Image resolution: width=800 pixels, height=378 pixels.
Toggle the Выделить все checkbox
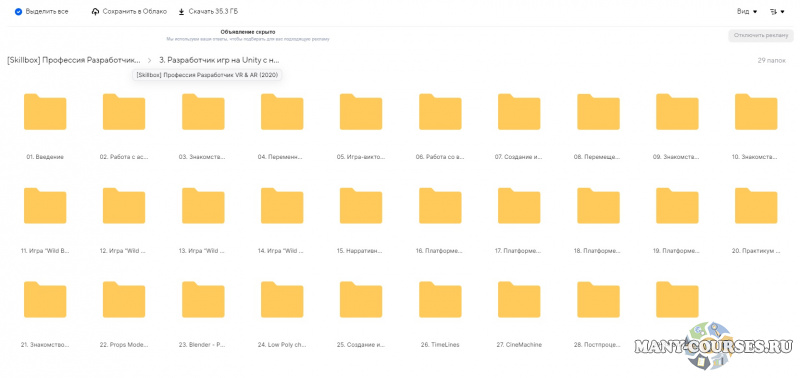pyautogui.click(x=18, y=12)
